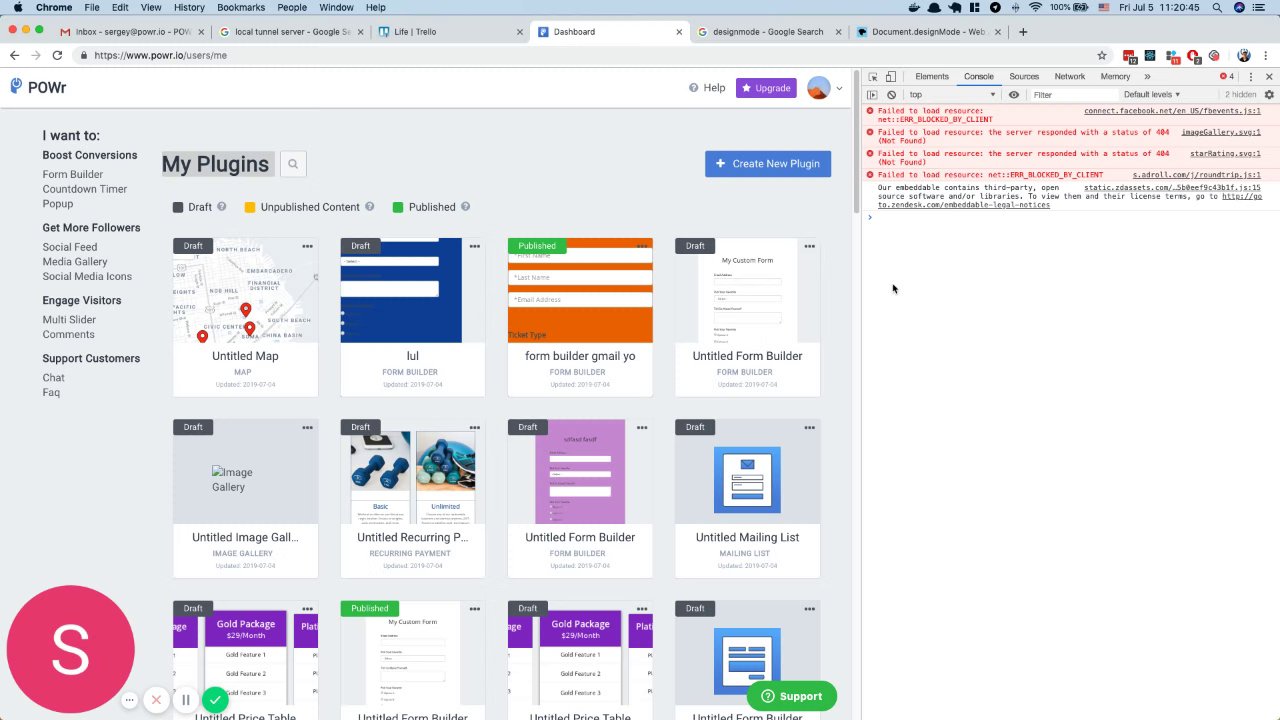Open the Untitled Map thumbnail
The image size is (1280, 720).
point(245,290)
